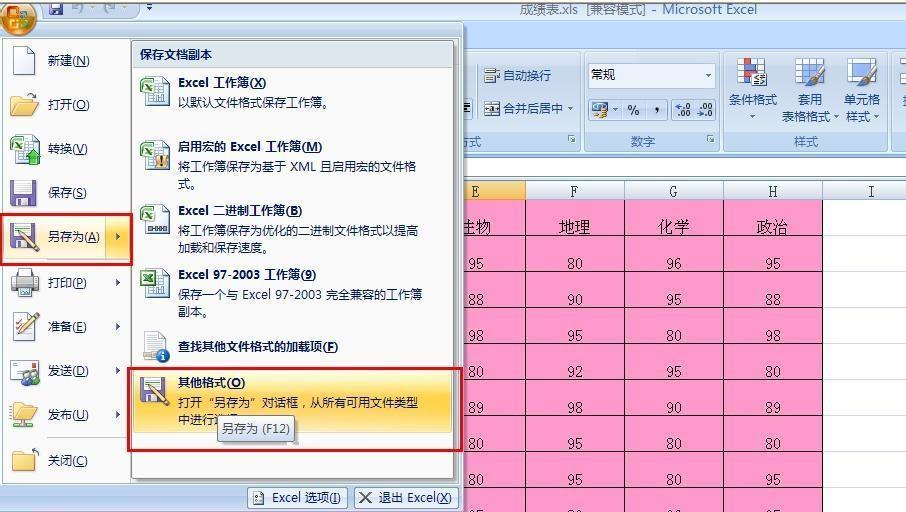Choose 关闭(C) from the Office menu
Screen dimensions: 906x512
[65, 461]
